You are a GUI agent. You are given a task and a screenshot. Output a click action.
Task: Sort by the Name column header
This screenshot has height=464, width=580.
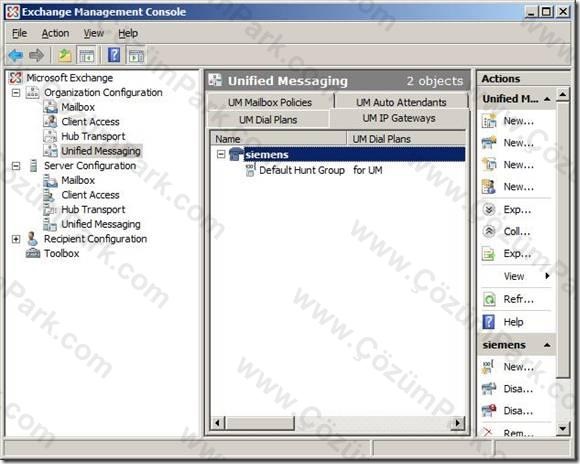pyautogui.click(x=278, y=139)
